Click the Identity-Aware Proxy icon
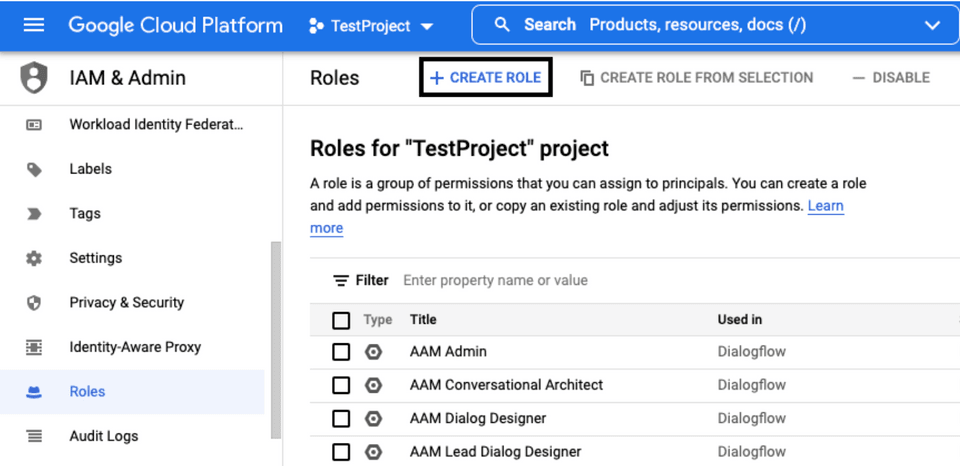The image size is (960, 466). (x=34, y=347)
